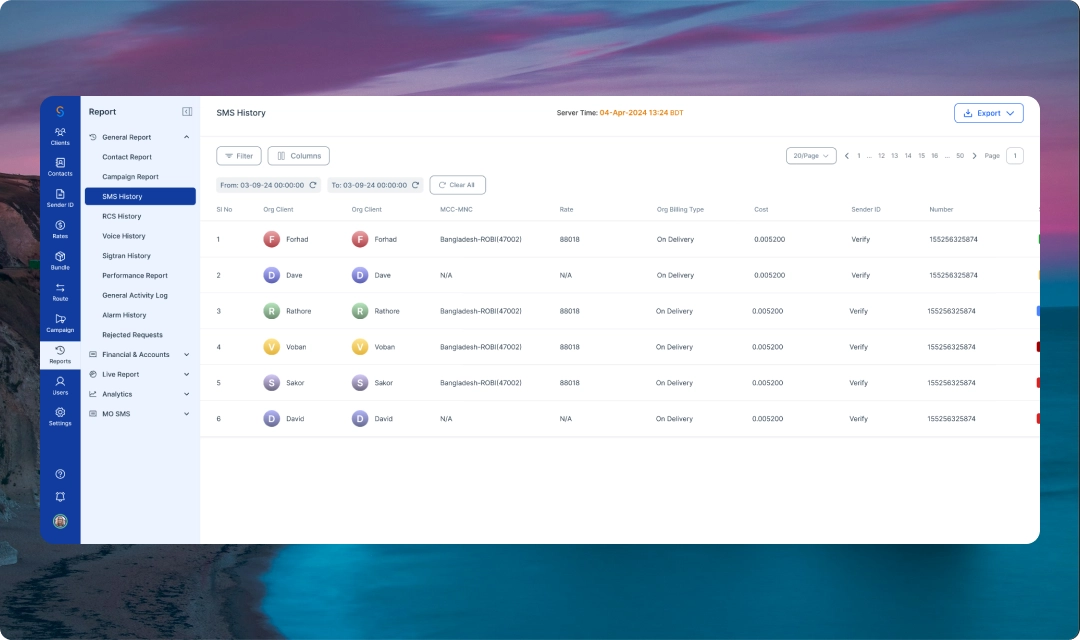This screenshot has height=640, width=1080.
Task: Open the 20/Page rows dropdown
Action: [811, 156]
